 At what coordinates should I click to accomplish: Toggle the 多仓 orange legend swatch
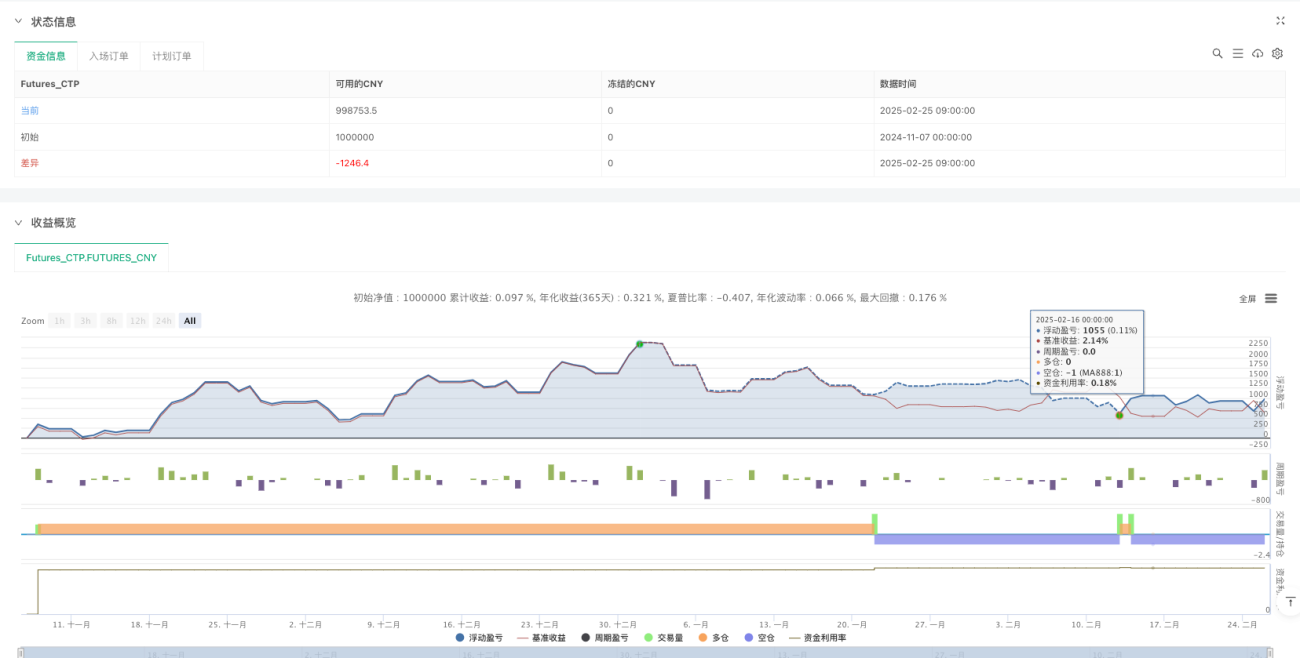[701, 637]
